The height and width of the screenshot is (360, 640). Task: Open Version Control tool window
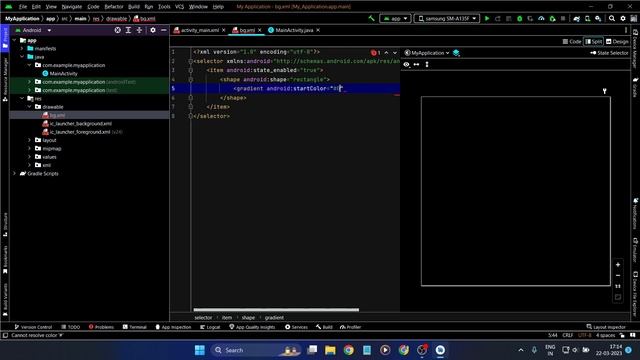click(33, 327)
